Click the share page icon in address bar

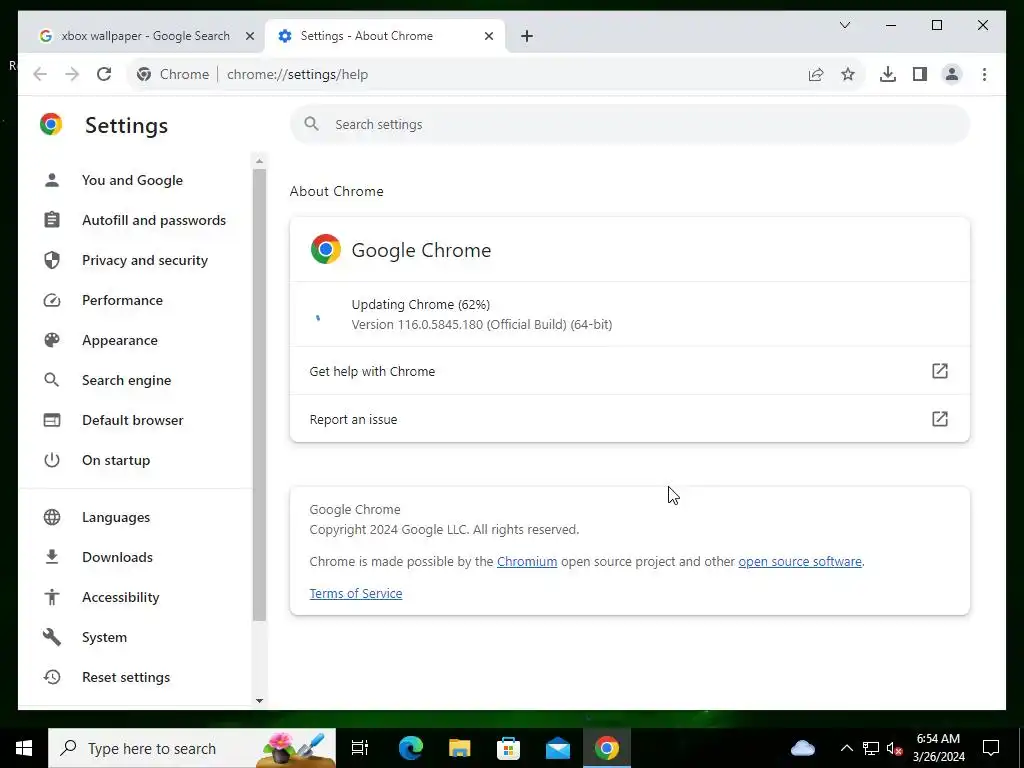point(816,74)
